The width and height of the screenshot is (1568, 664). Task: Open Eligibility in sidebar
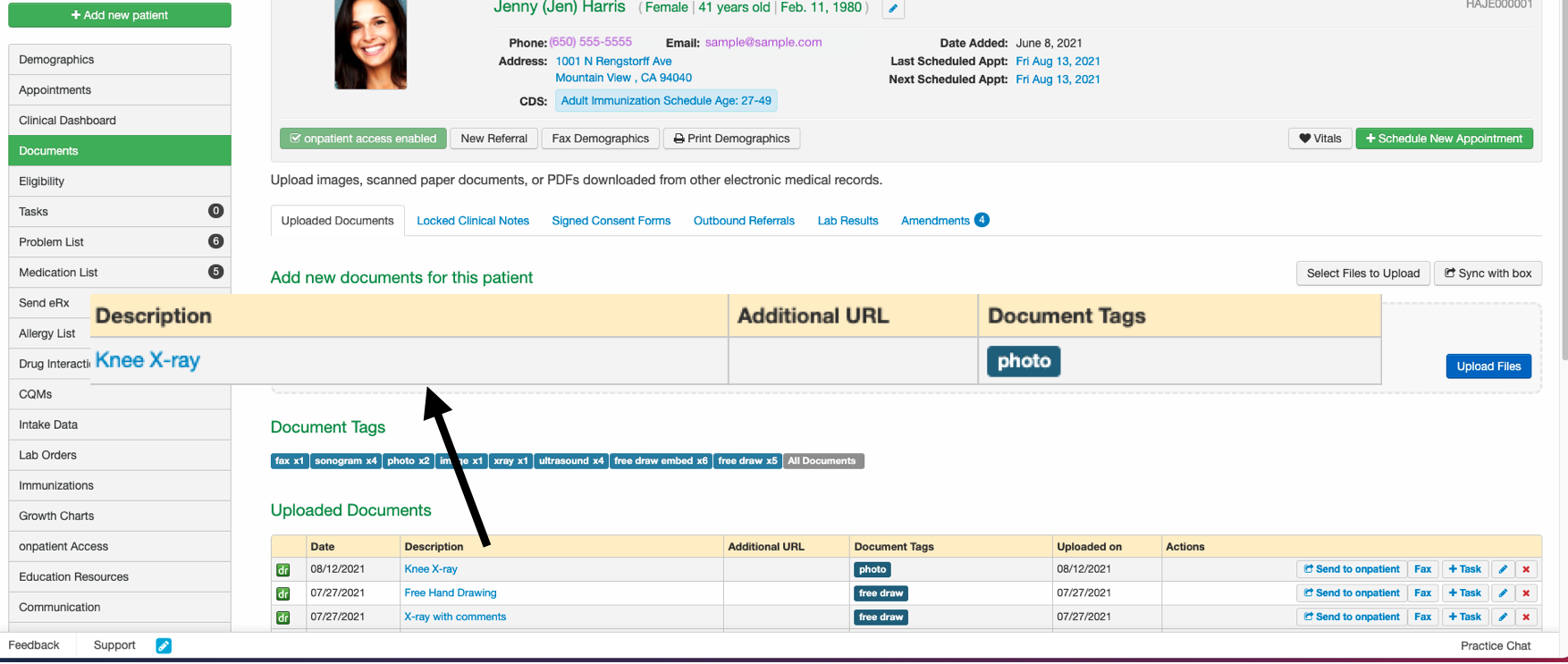(x=120, y=181)
